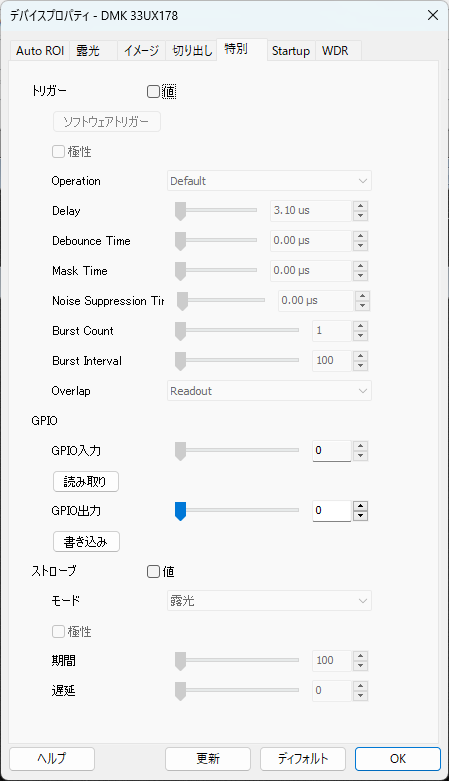This screenshot has height=781, width=449.
Task: Open the Operation dropdown
Action: point(269,181)
